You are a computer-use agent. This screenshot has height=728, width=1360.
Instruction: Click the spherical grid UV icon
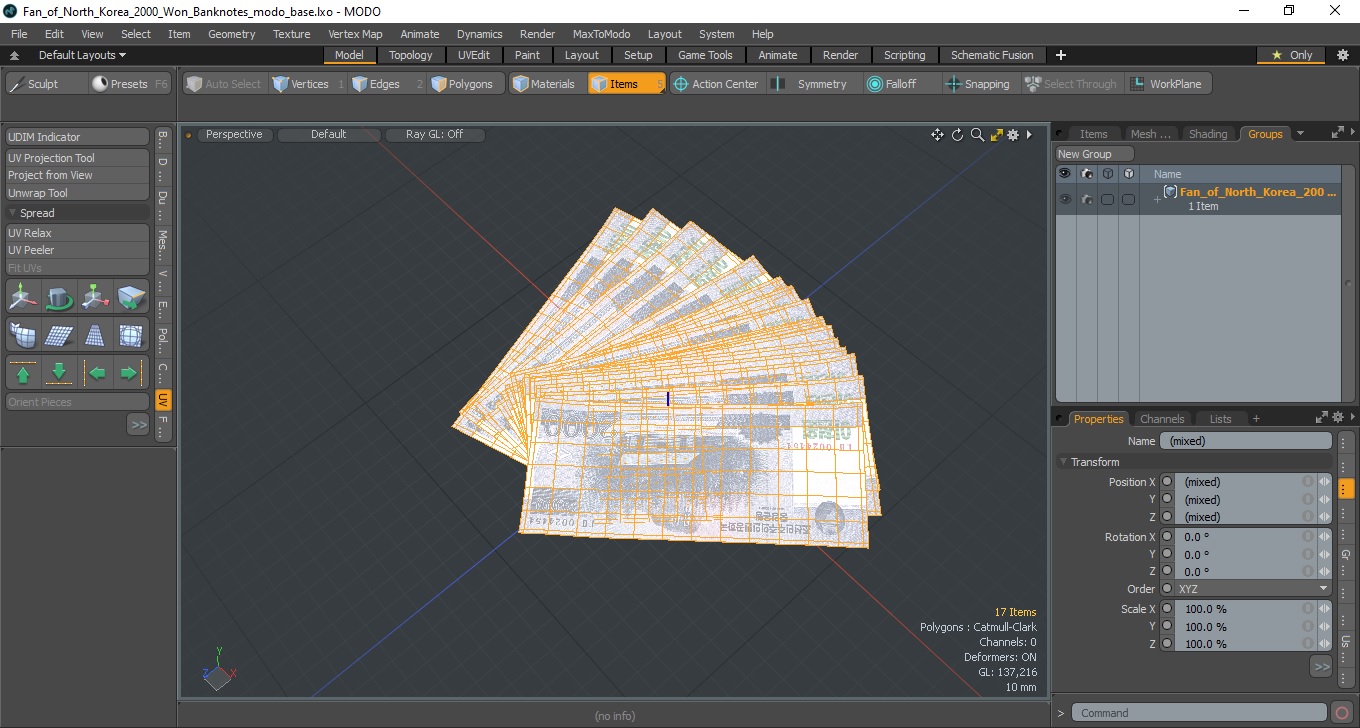pos(132,335)
